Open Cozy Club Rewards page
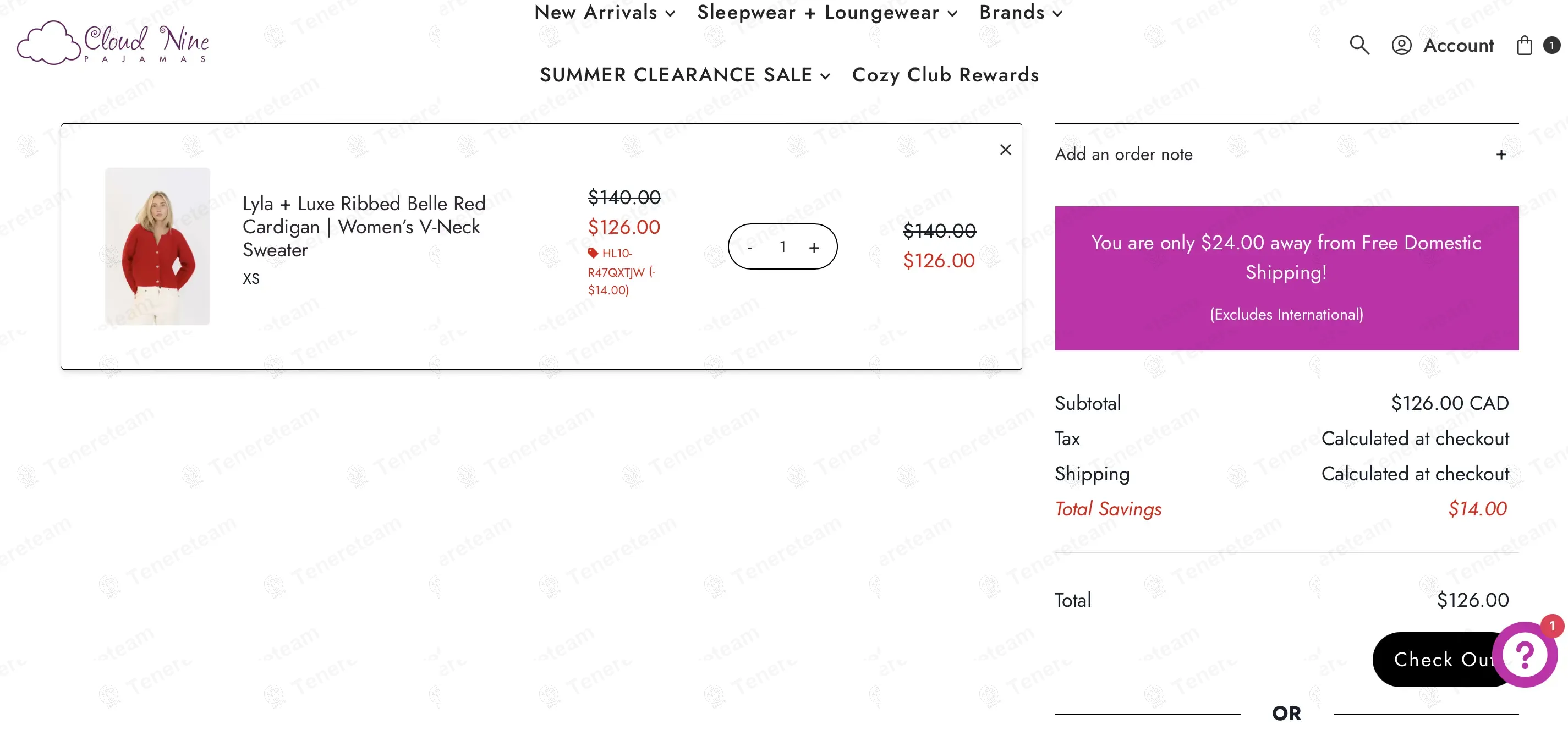 [x=945, y=75]
